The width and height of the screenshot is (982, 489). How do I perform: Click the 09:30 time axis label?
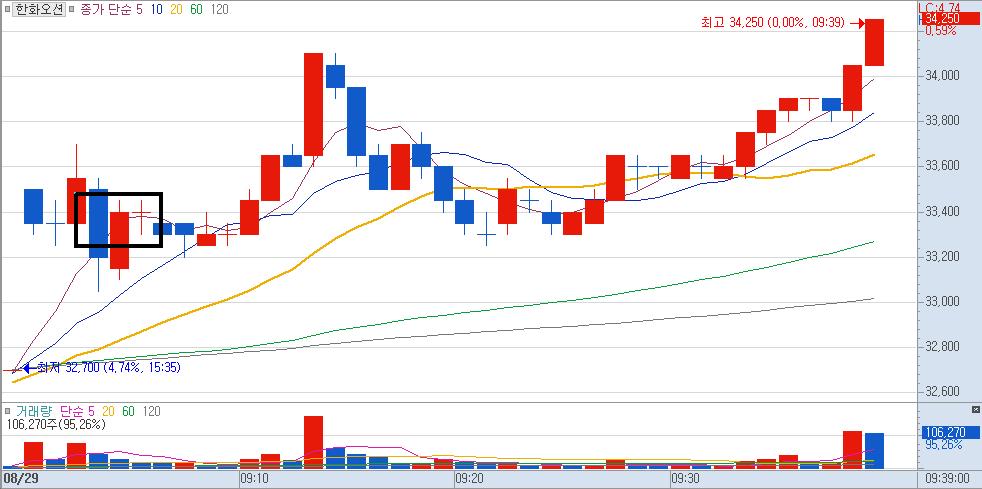[686, 479]
